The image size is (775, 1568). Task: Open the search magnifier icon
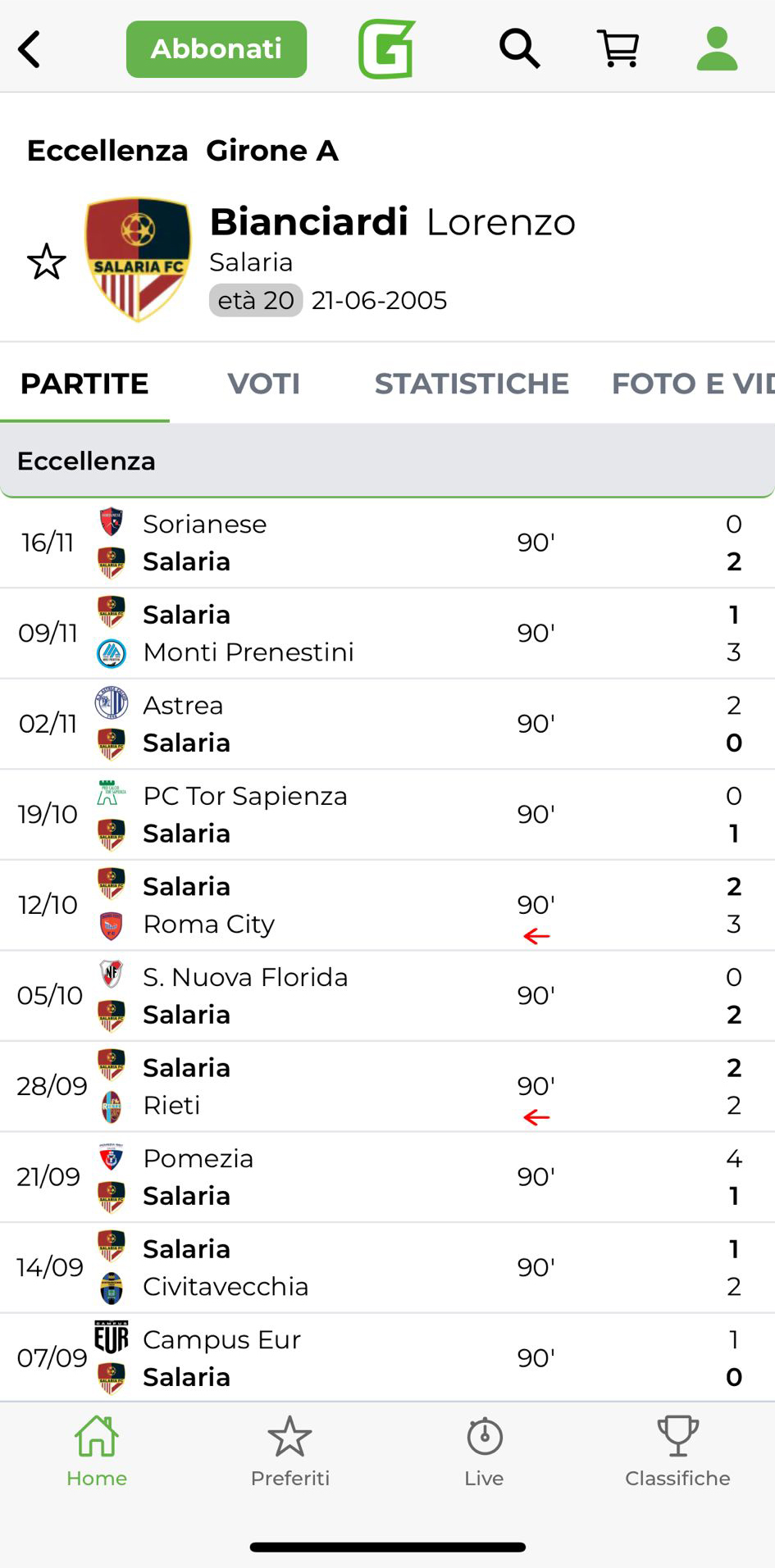[519, 49]
